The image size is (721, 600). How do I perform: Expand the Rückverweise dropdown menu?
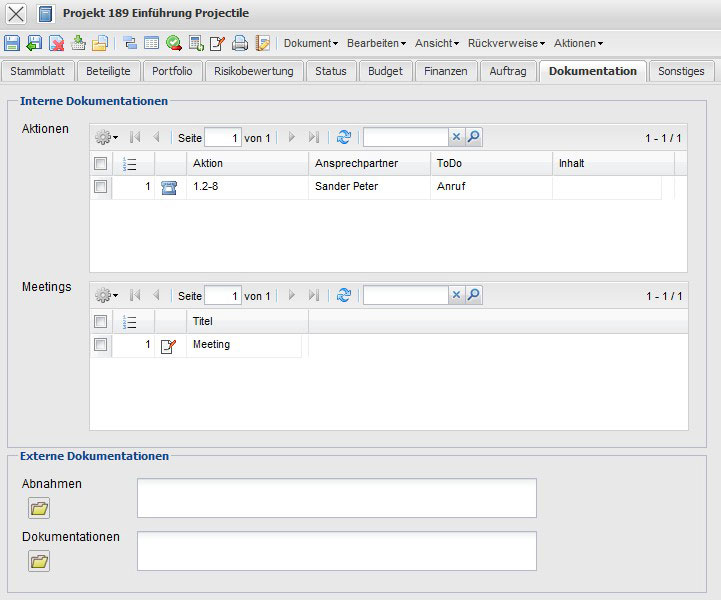pyautogui.click(x=506, y=43)
